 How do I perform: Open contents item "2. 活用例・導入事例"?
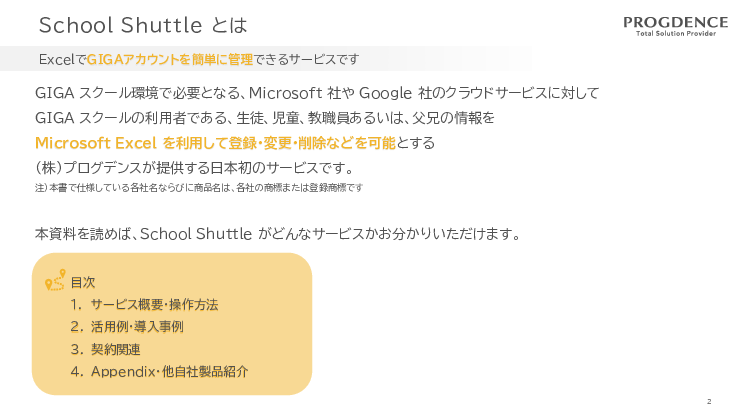pyautogui.click(x=126, y=327)
